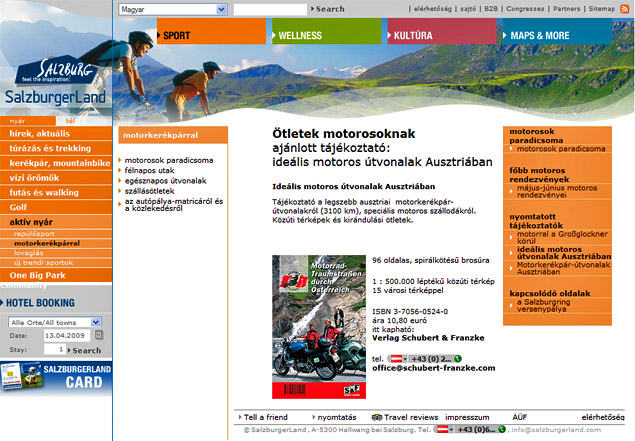Viewport: 635px width, 441px height.
Task: Open futás és walking menu item
Action: (x=56, y=192)
